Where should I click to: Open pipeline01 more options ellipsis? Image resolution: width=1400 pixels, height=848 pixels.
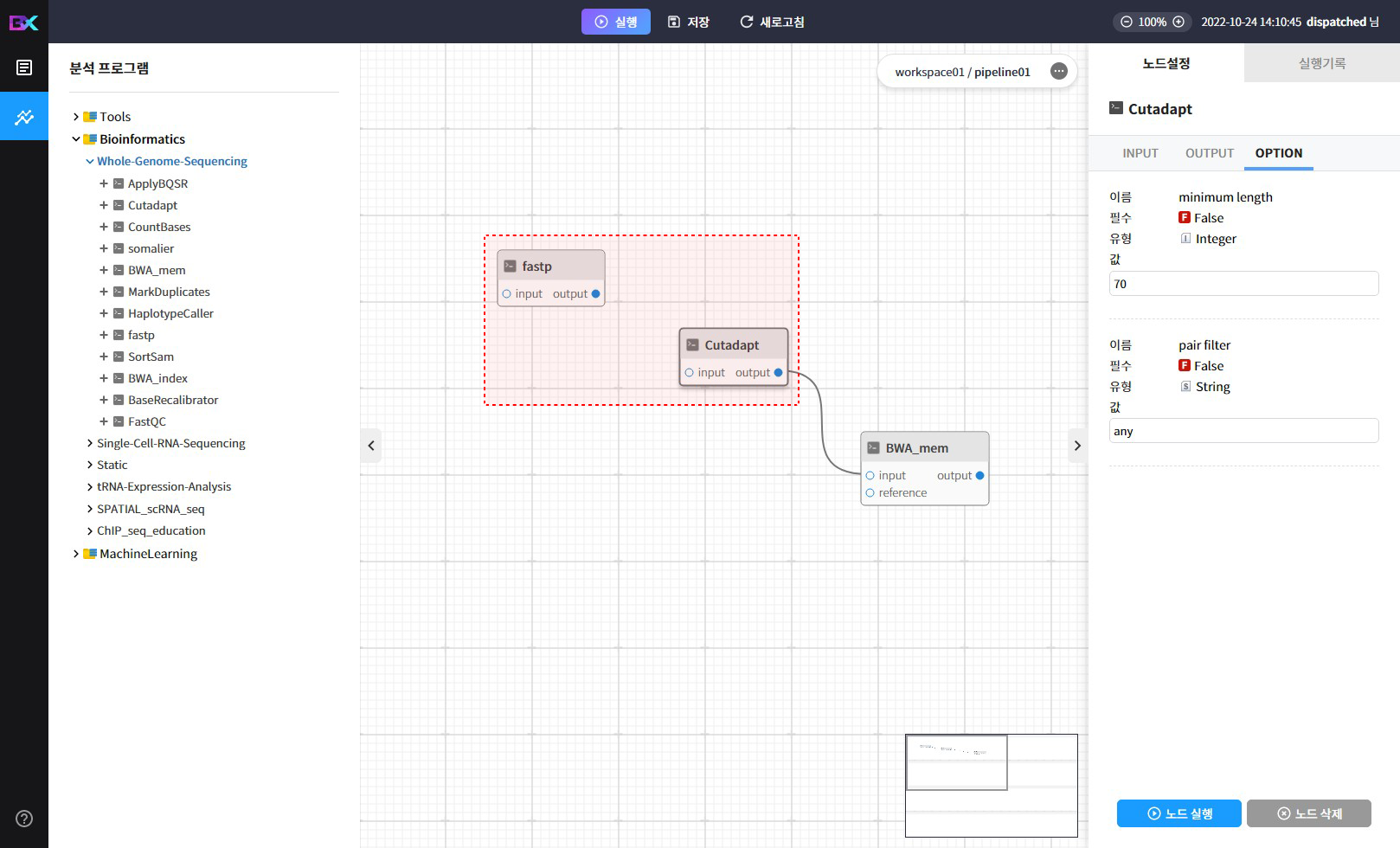click(x=1059, y=71)
